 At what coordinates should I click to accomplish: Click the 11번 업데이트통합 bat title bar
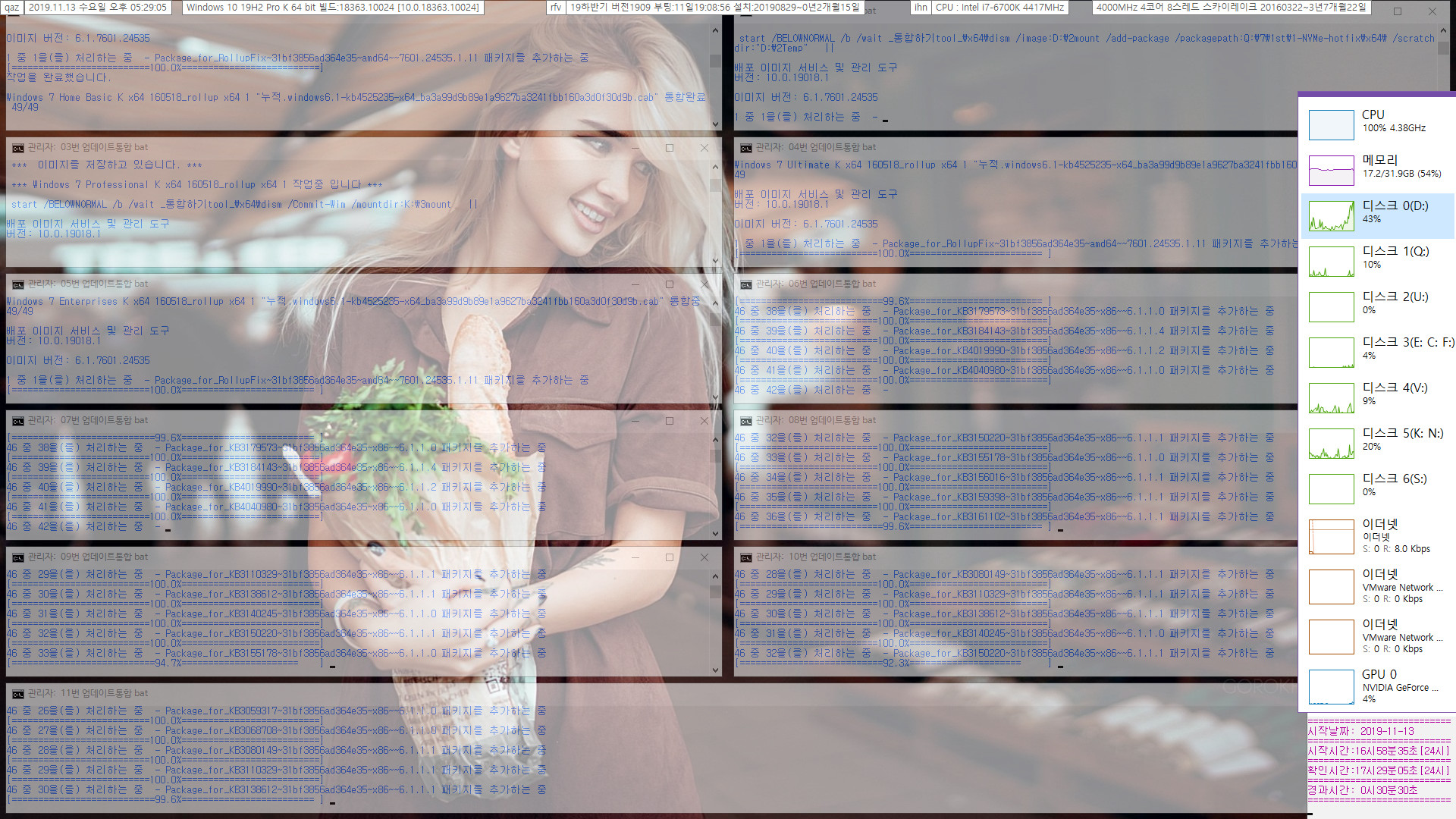point(652,694)
